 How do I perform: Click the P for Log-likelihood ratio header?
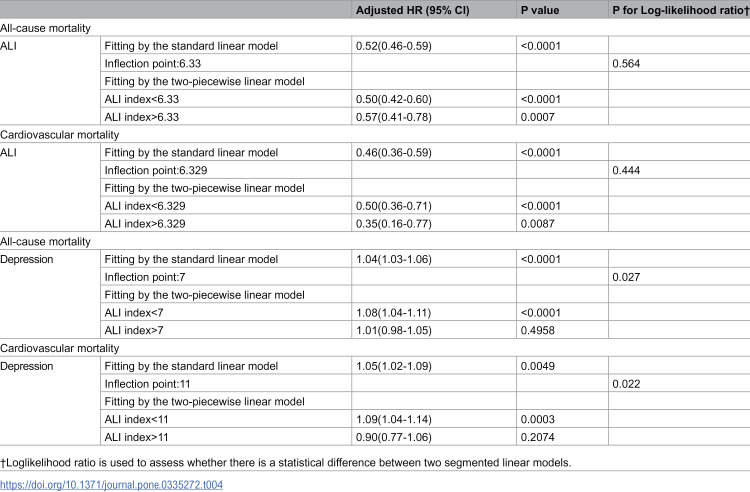click(x=681, y=10)
